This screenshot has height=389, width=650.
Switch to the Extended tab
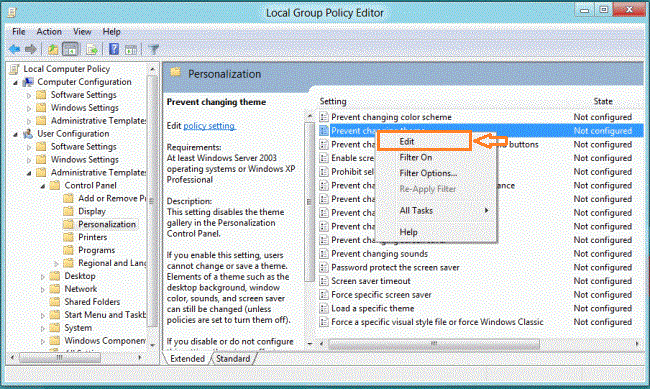tap(187, 359)
